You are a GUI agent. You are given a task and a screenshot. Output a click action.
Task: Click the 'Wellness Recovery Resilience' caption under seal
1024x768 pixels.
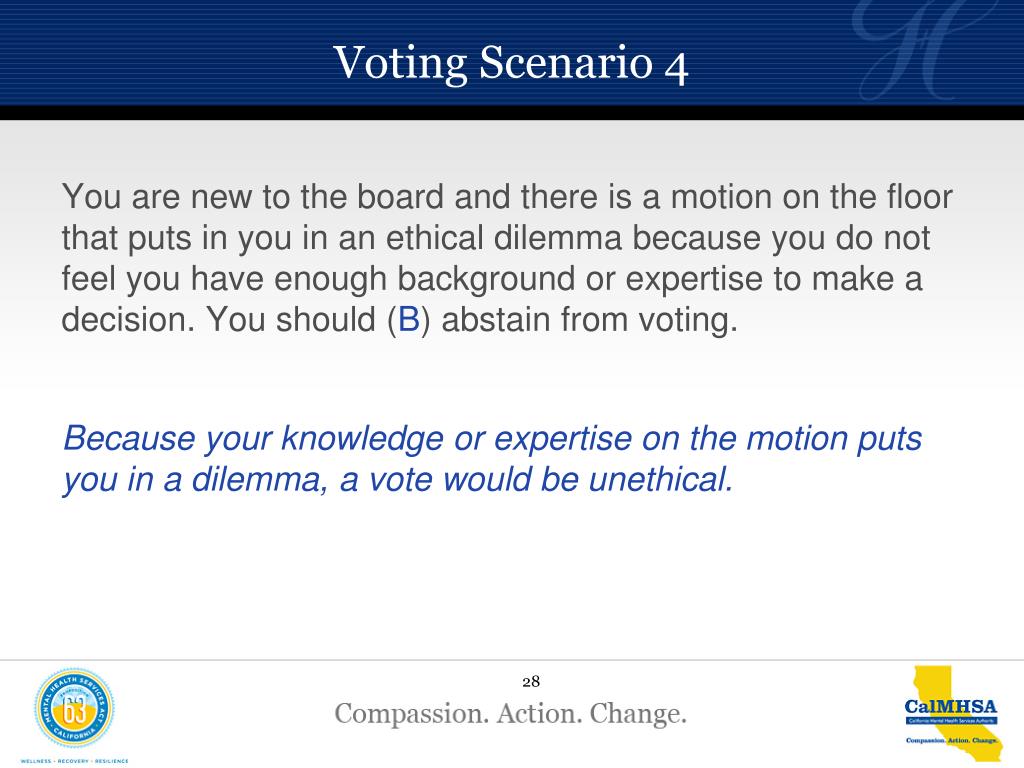74,761
